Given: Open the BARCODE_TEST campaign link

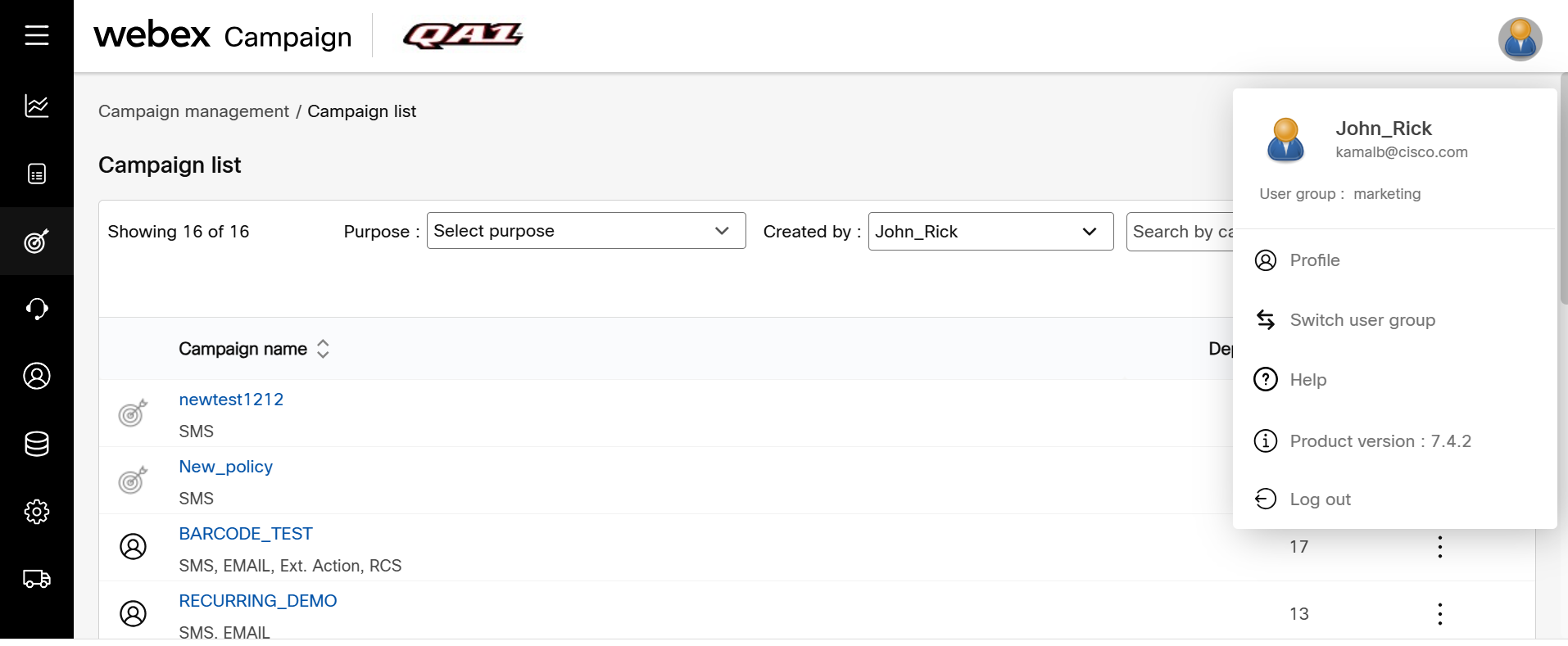Looking at the screenshot, I should click(x=246, y=534).
